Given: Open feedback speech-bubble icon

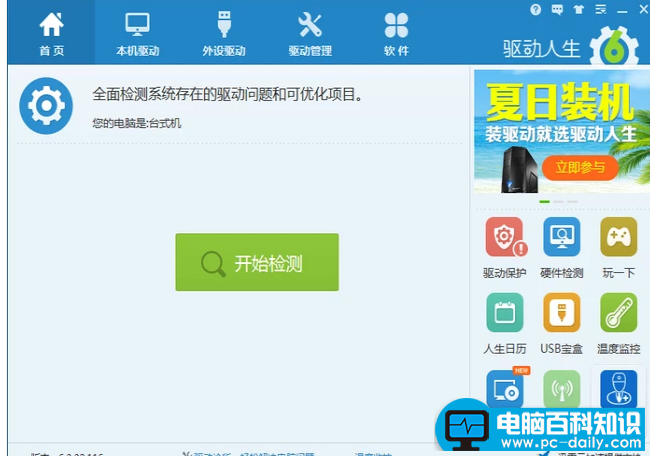Looking at the screenshot, I should click(x=557, y=9).
